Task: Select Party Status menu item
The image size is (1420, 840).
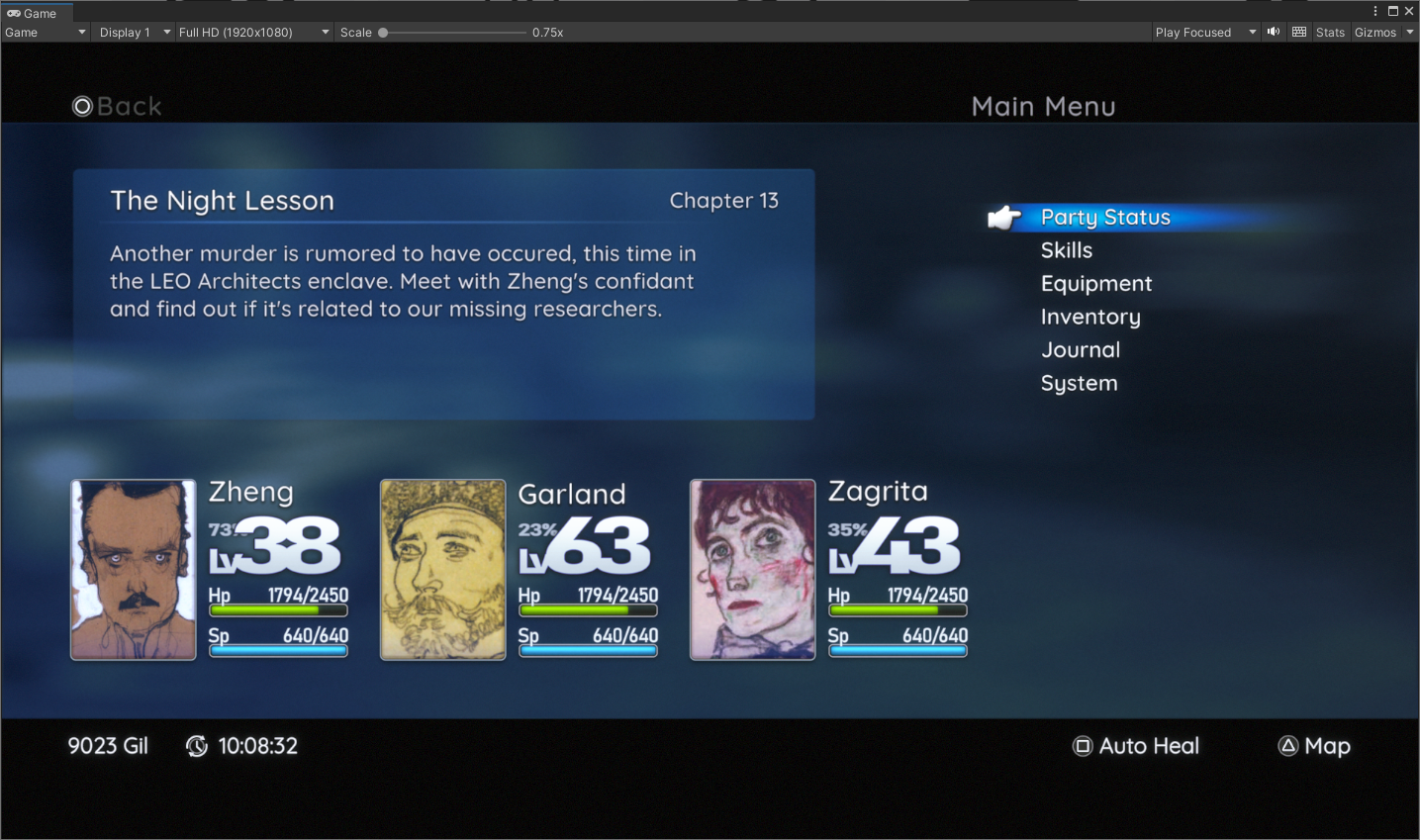Action: tap(1105, 218)
